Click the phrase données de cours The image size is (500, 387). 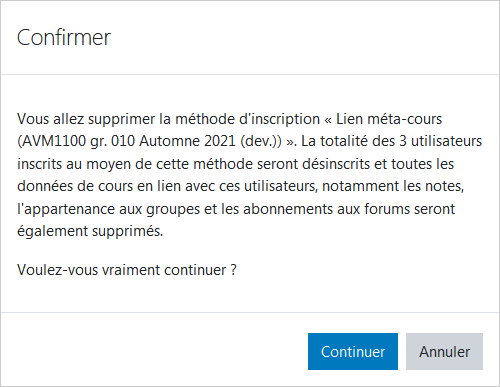tap(75, 186)
